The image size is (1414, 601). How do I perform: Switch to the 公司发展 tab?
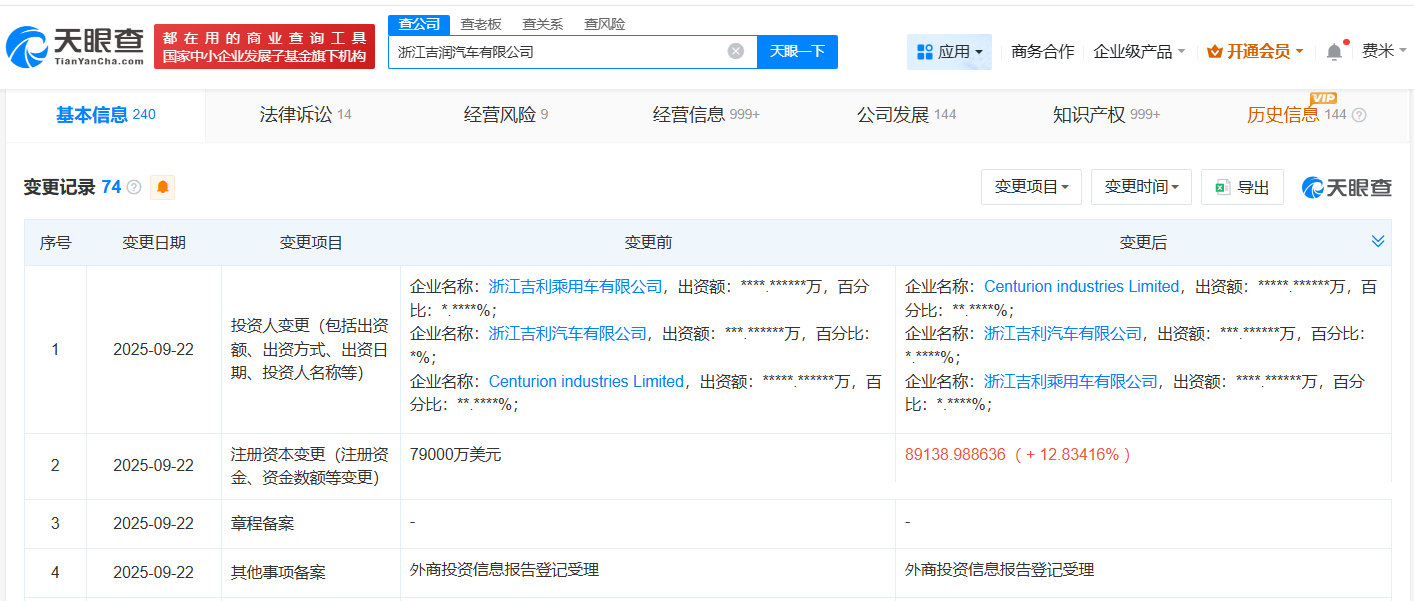tap(906, 115)
